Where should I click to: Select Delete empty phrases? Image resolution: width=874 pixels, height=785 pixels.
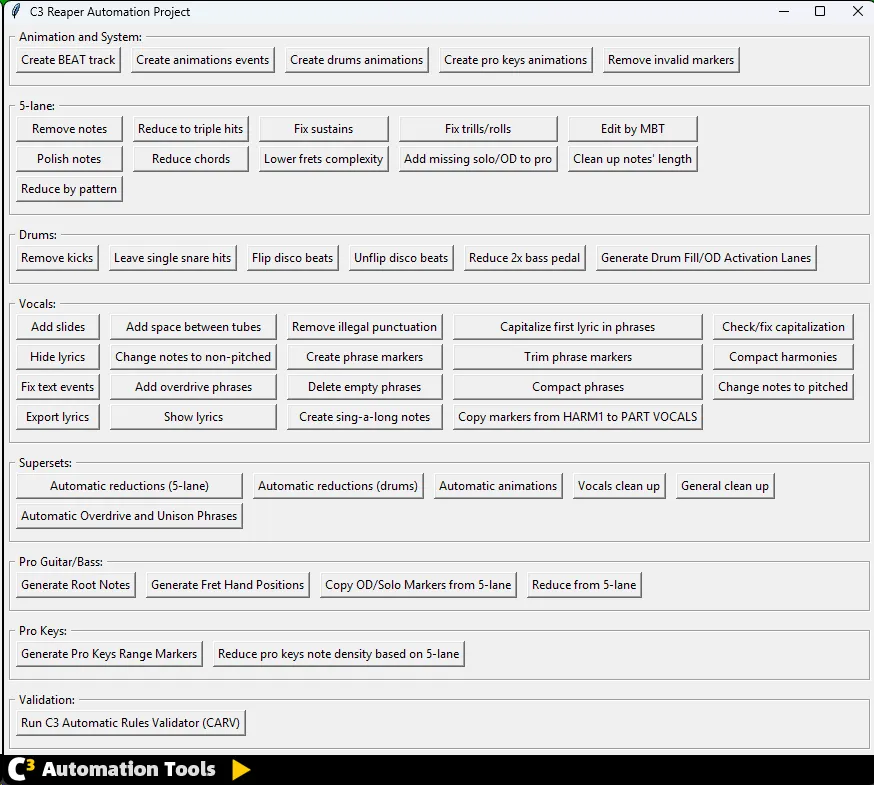coord(365,387)
